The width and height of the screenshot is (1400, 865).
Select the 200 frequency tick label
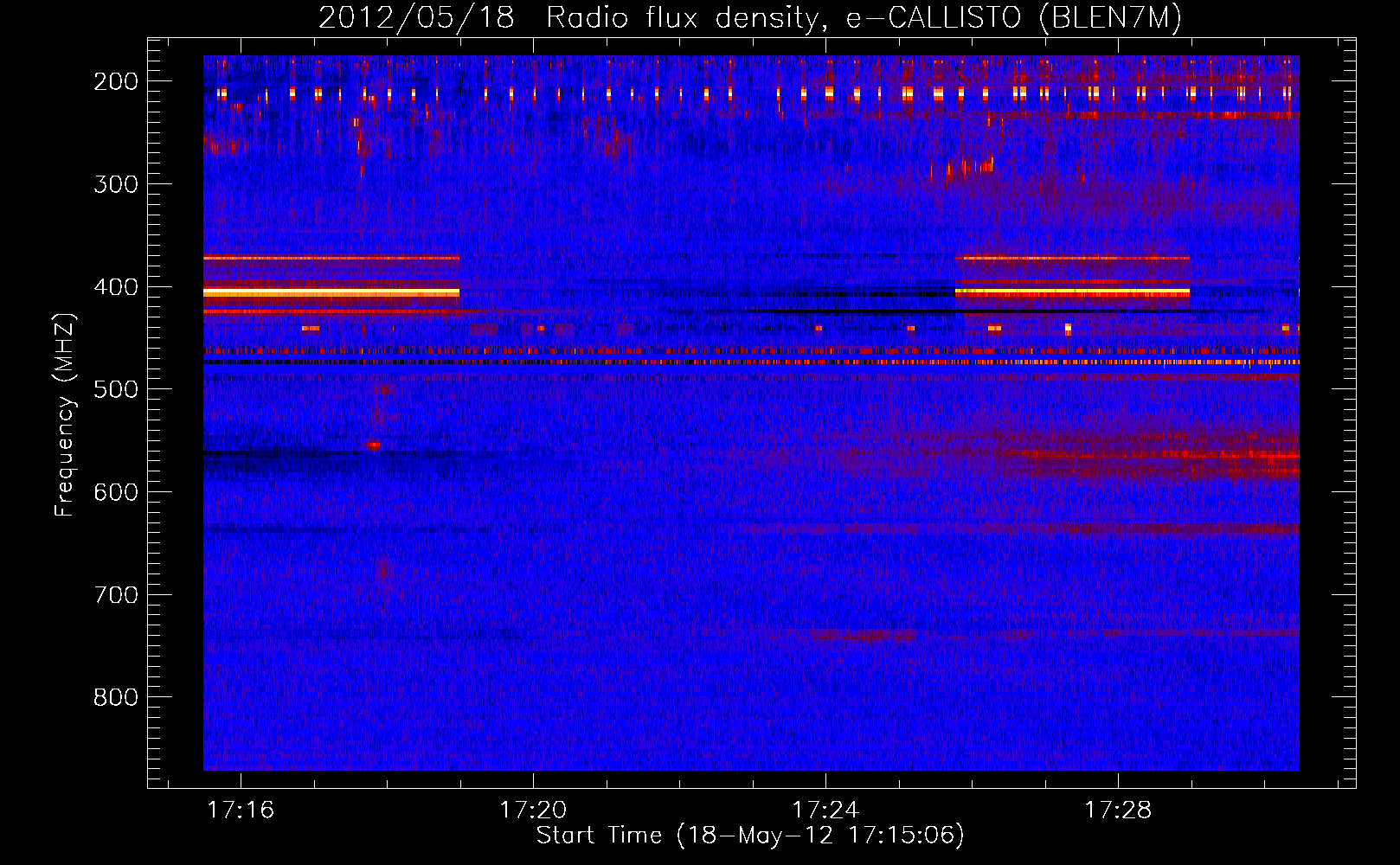click(x=116, y=81)
